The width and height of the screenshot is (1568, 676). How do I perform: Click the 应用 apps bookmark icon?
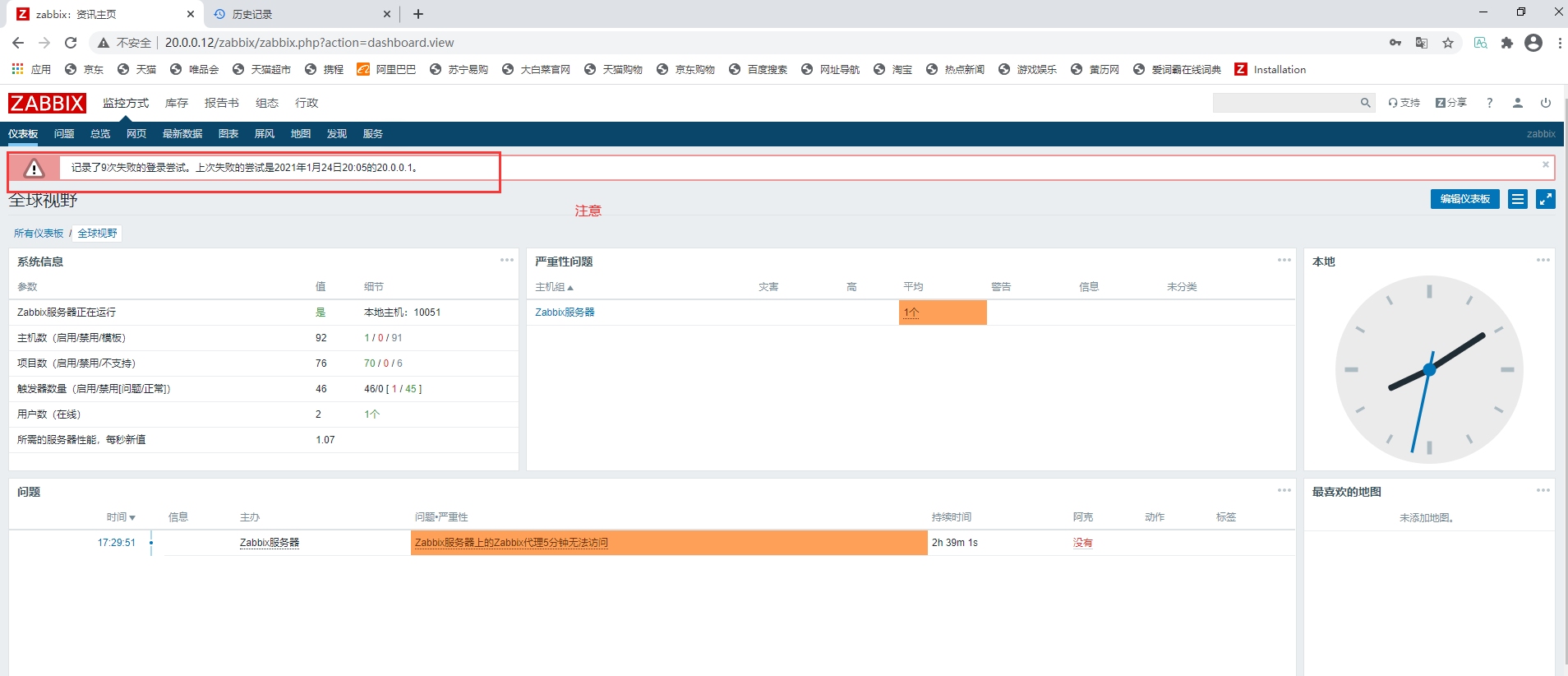click(x=31, y=69)
